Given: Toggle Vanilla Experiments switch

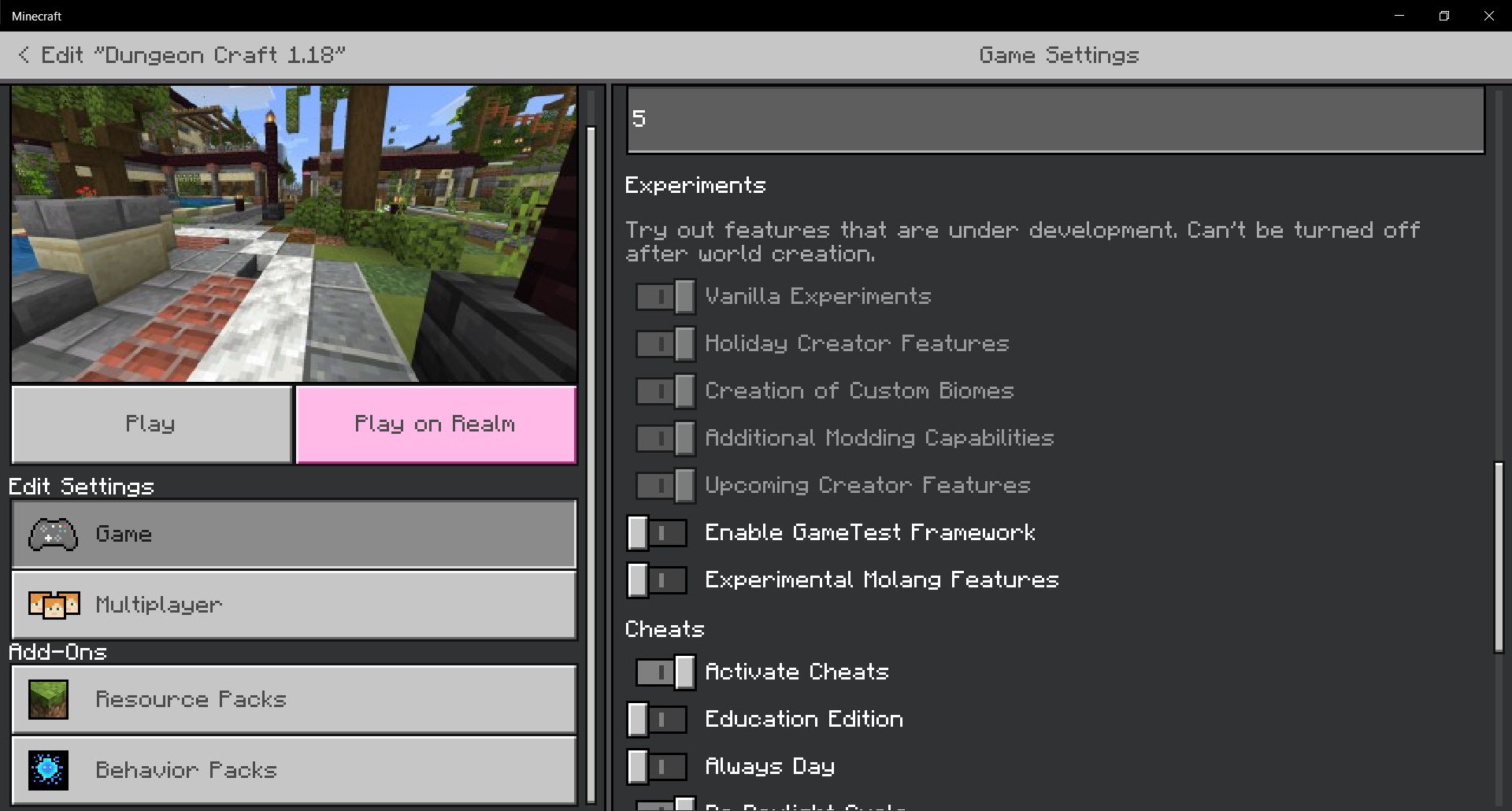Looking at the screenshot, I should tap(665, 297).
